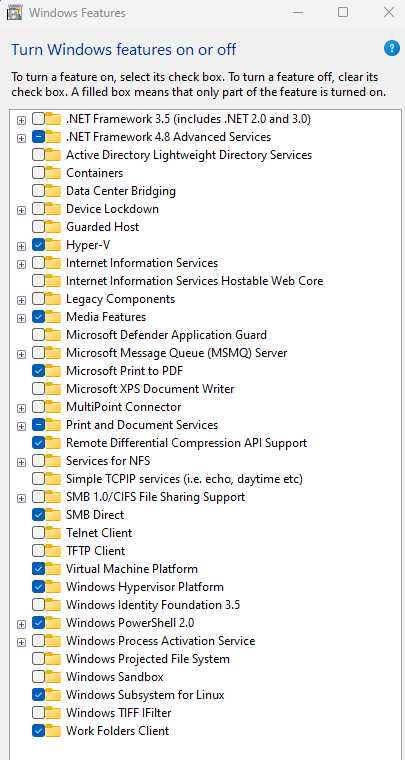Screen dimensions: 405x760
Task: Uncheck Microsoft Print to PDF
Action: pos(38,371)
